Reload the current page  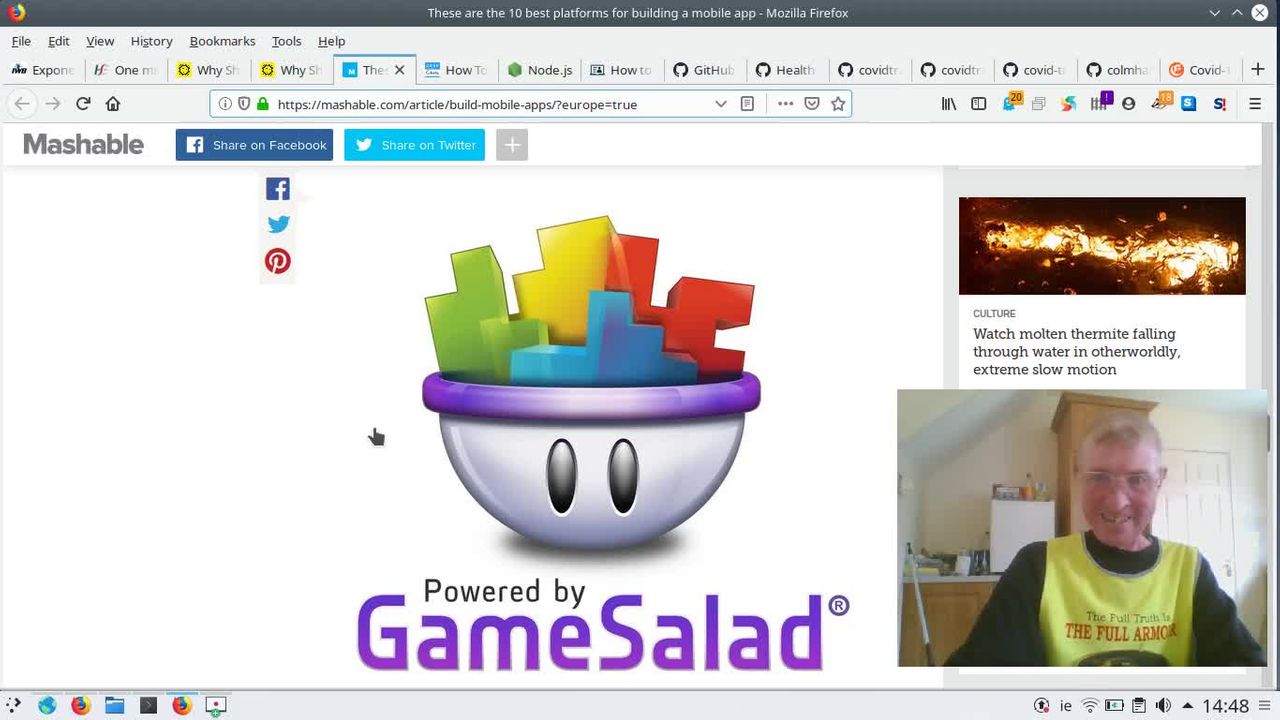(83, 104)
